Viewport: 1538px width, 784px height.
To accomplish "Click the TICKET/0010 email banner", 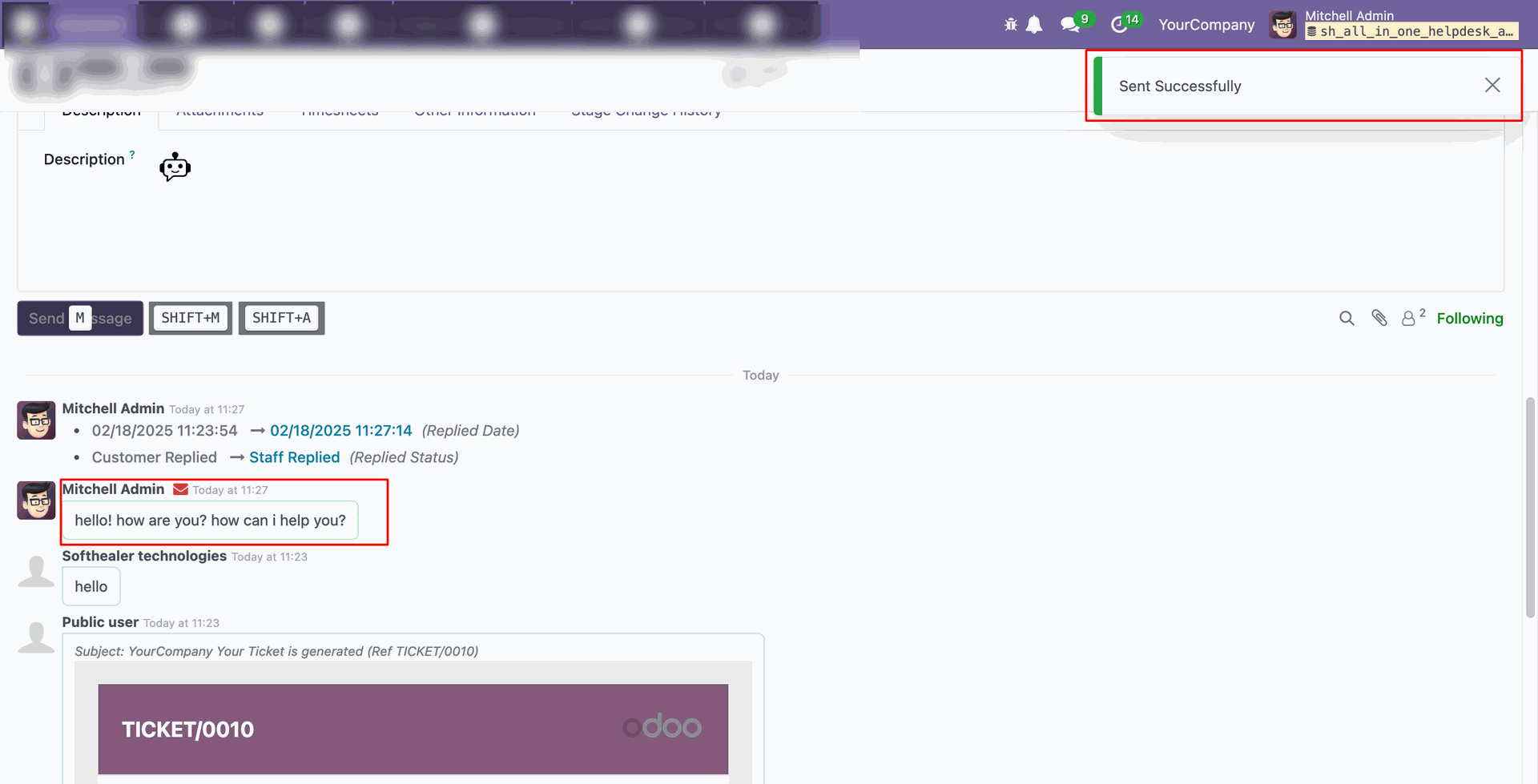I will click(413, 729).
